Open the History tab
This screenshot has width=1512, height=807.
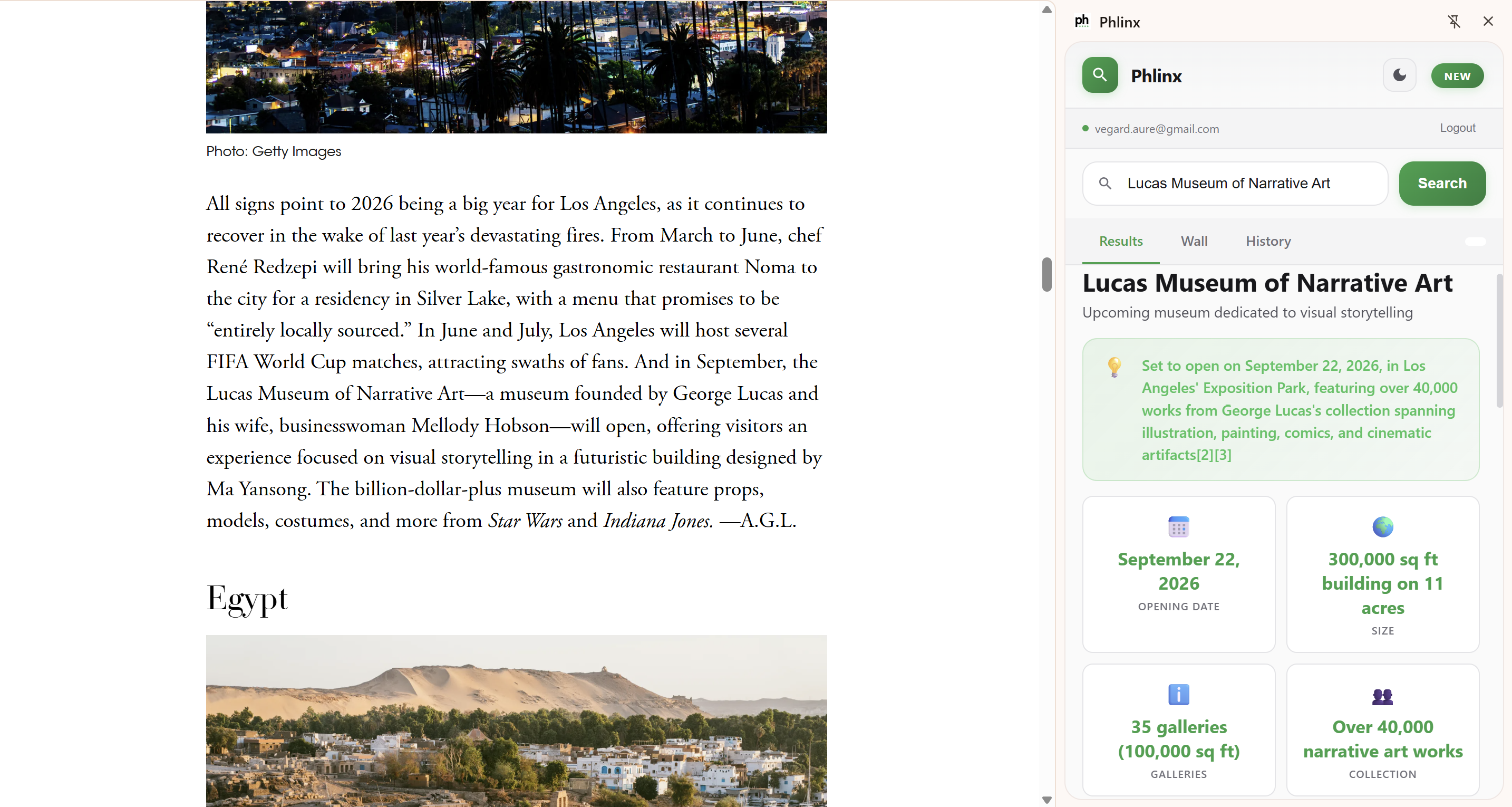click(1268, 241)
